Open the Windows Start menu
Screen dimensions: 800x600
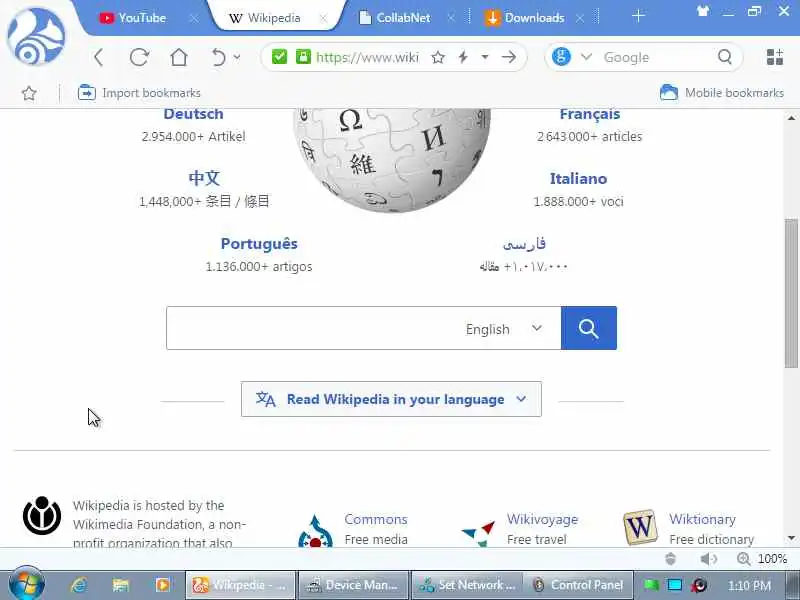[x=26, y=585]
